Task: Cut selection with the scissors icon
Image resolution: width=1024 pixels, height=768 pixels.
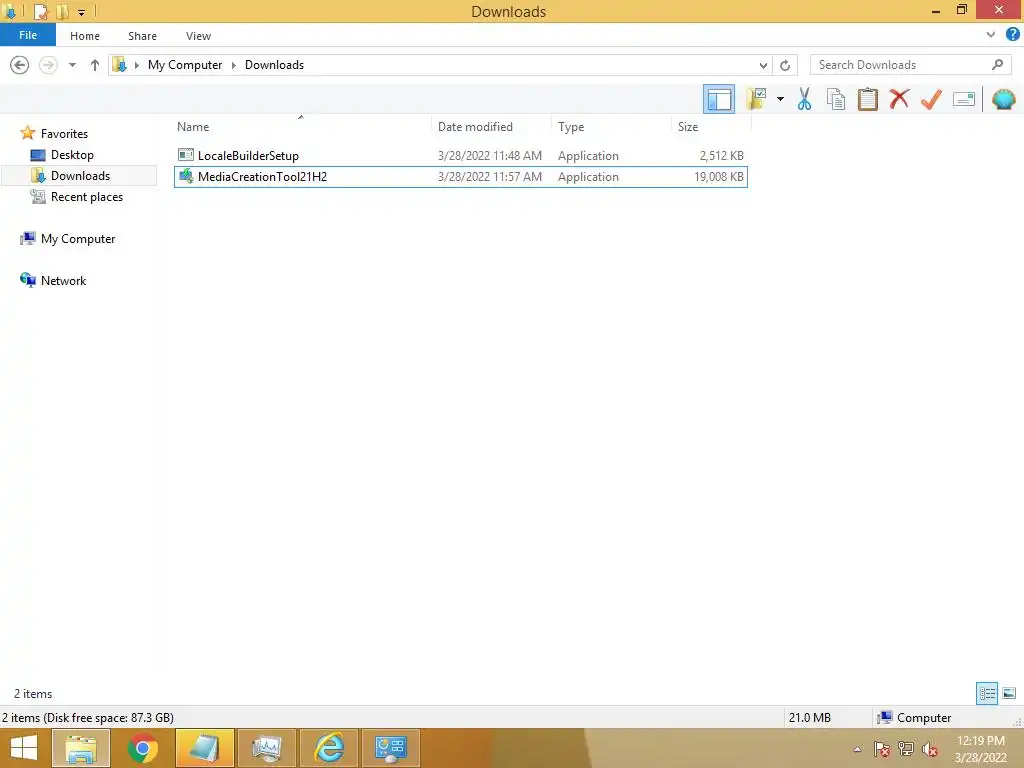Action: coord(804,99)
